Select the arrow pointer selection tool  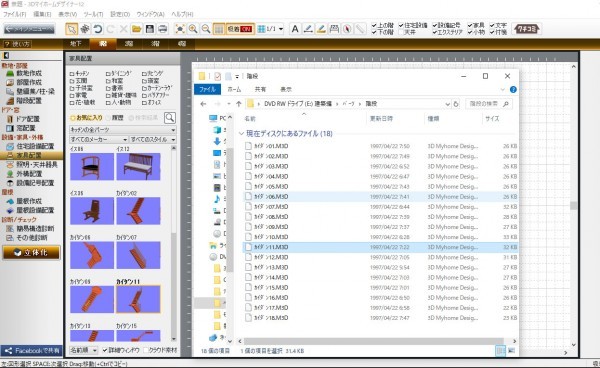click(72, 29)
